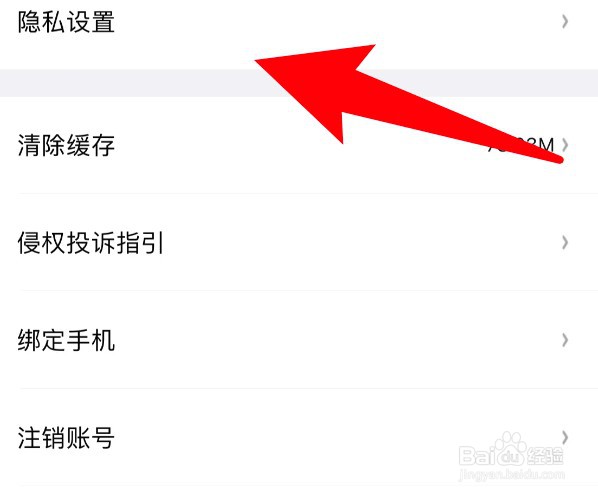The height and width of the screenshot is (496, 598).
Task: Tap the arrow icon on the 绑定手机 row
Action: (x=565, y=340)
